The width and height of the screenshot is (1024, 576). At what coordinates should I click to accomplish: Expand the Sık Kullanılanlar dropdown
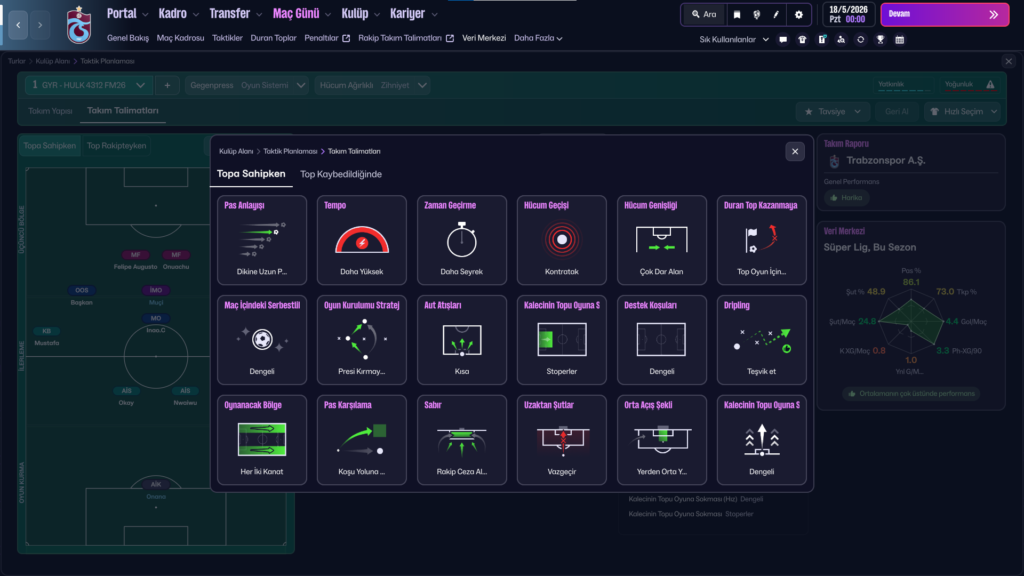734,40
